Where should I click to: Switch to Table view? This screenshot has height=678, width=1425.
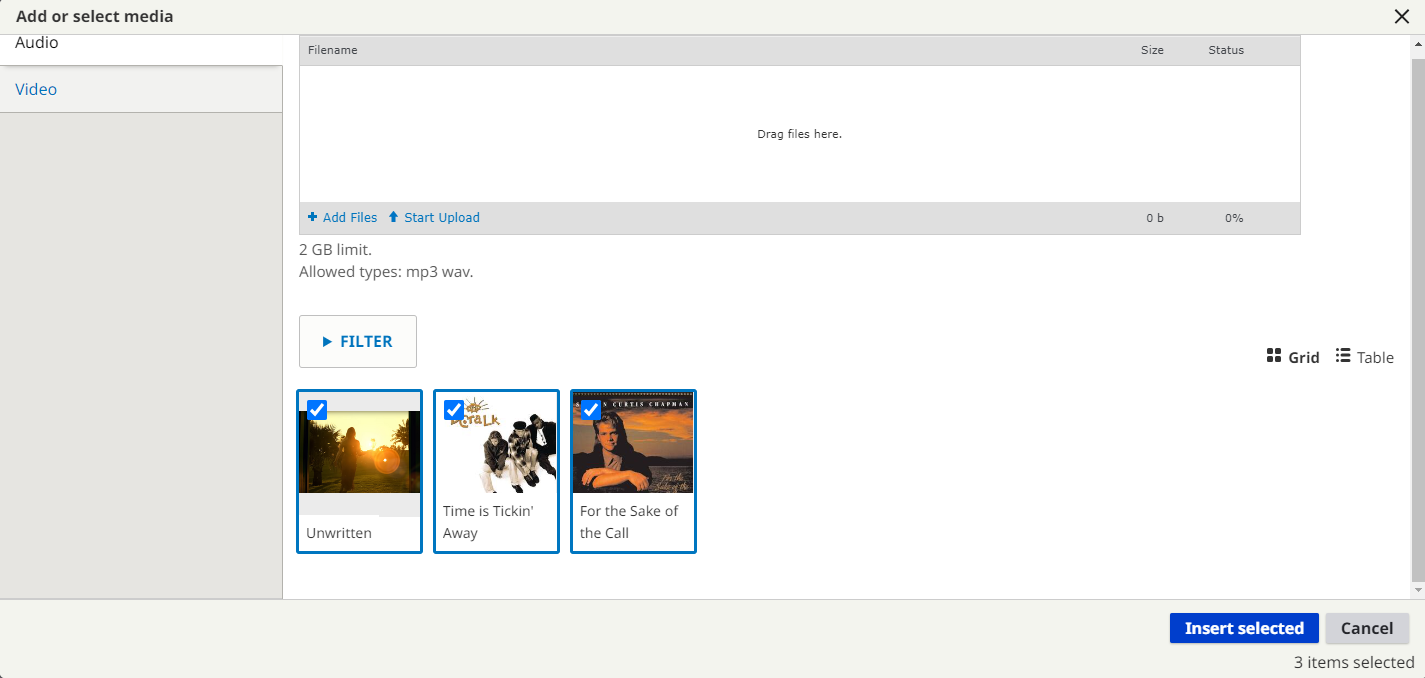[x=1364, y=357]
